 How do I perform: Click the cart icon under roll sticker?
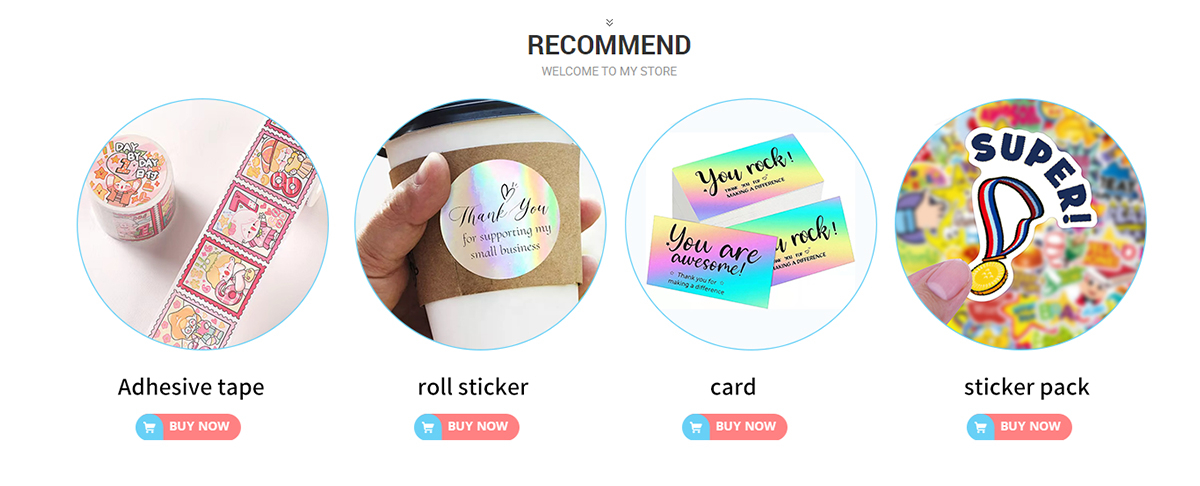click(x=428, y=427)
